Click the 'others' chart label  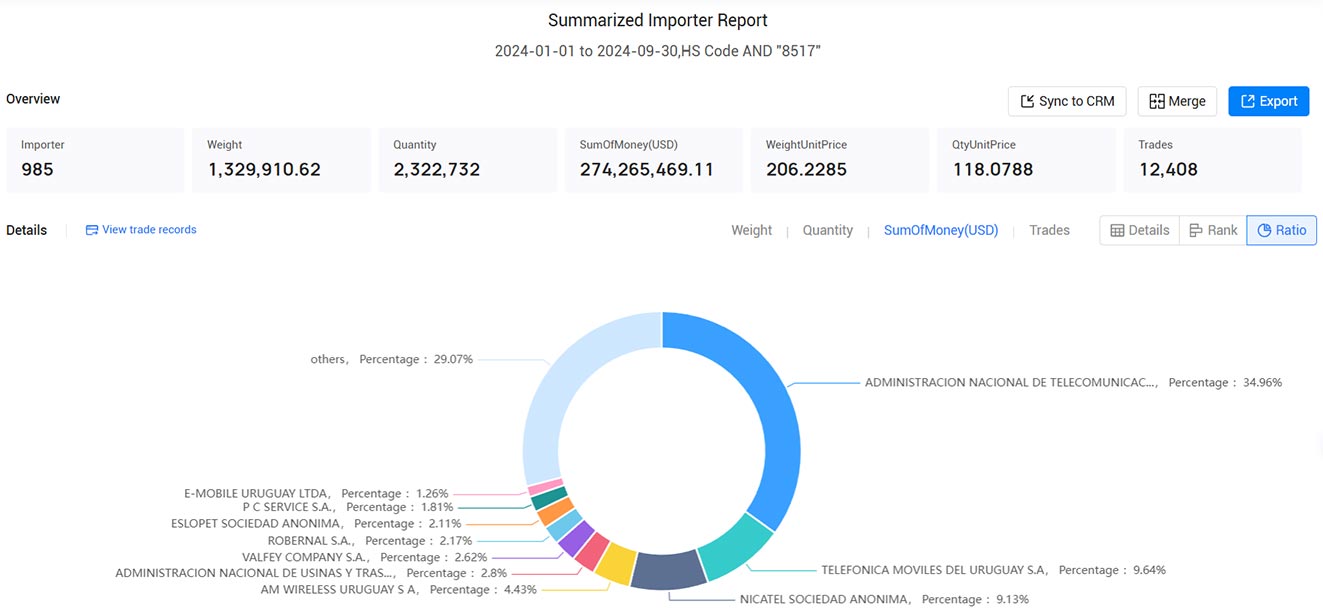(x=329, y=359)
